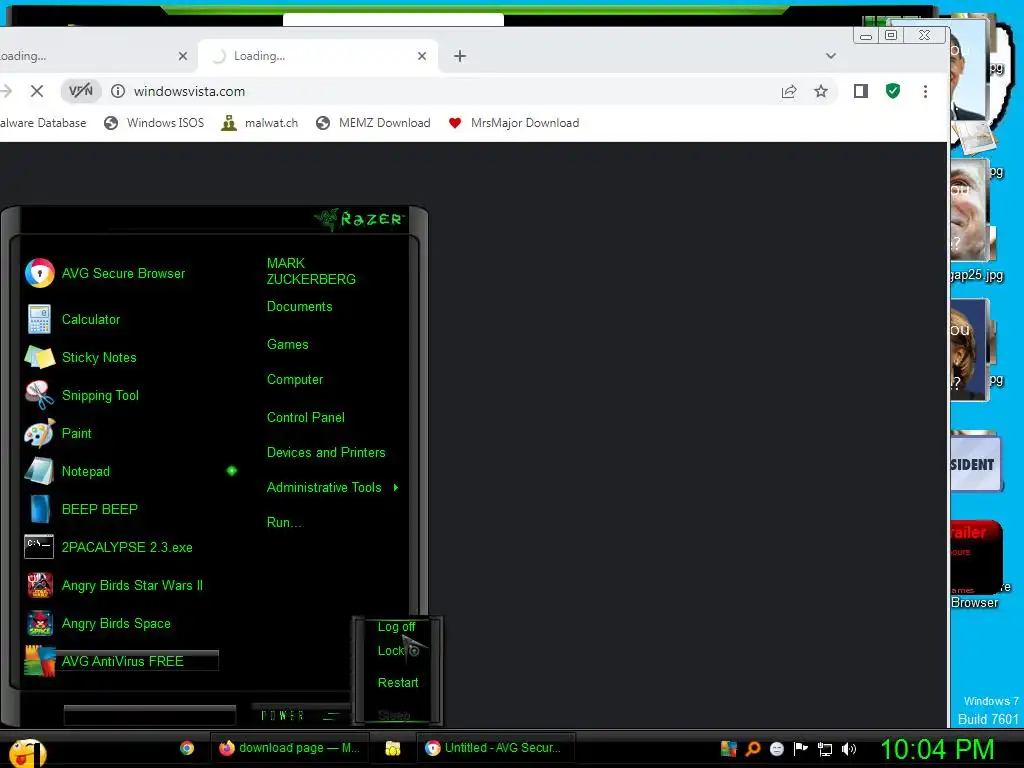The height and width of the screenshot is (768, 1024).
Task: Expand Administrative Tools submenu arrow
Action: click(x=396, y=487)
